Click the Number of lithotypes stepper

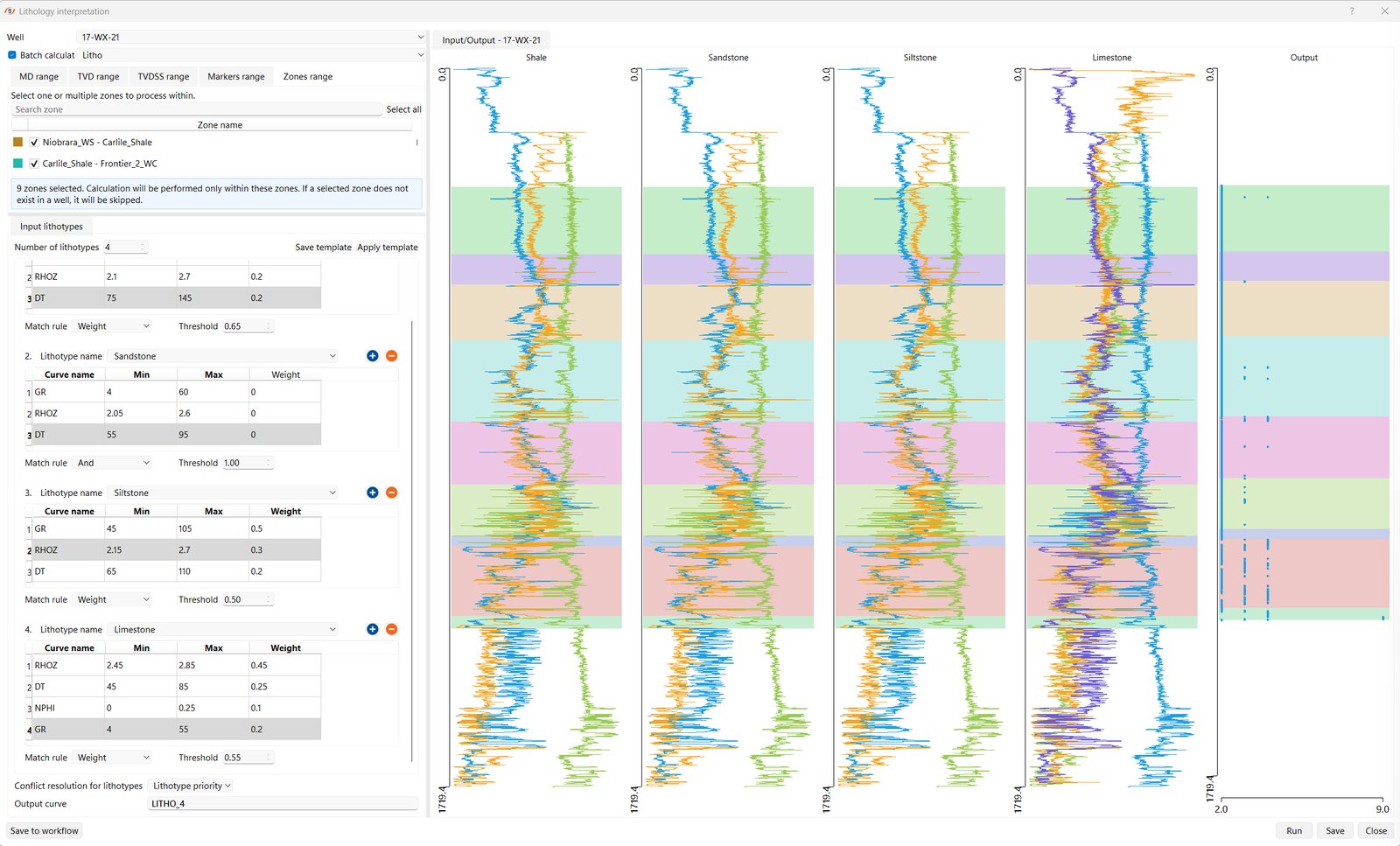tap(125, 248)
